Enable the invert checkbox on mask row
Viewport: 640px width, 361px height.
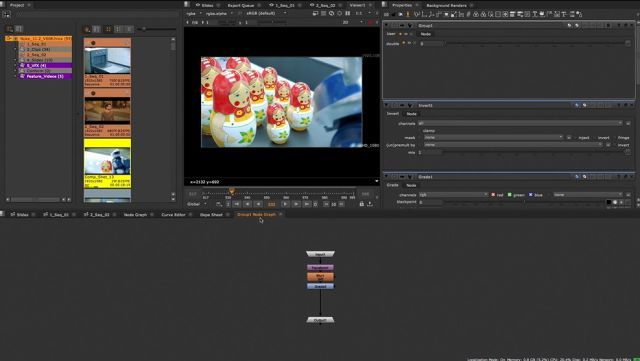click(x=594, y=138)
